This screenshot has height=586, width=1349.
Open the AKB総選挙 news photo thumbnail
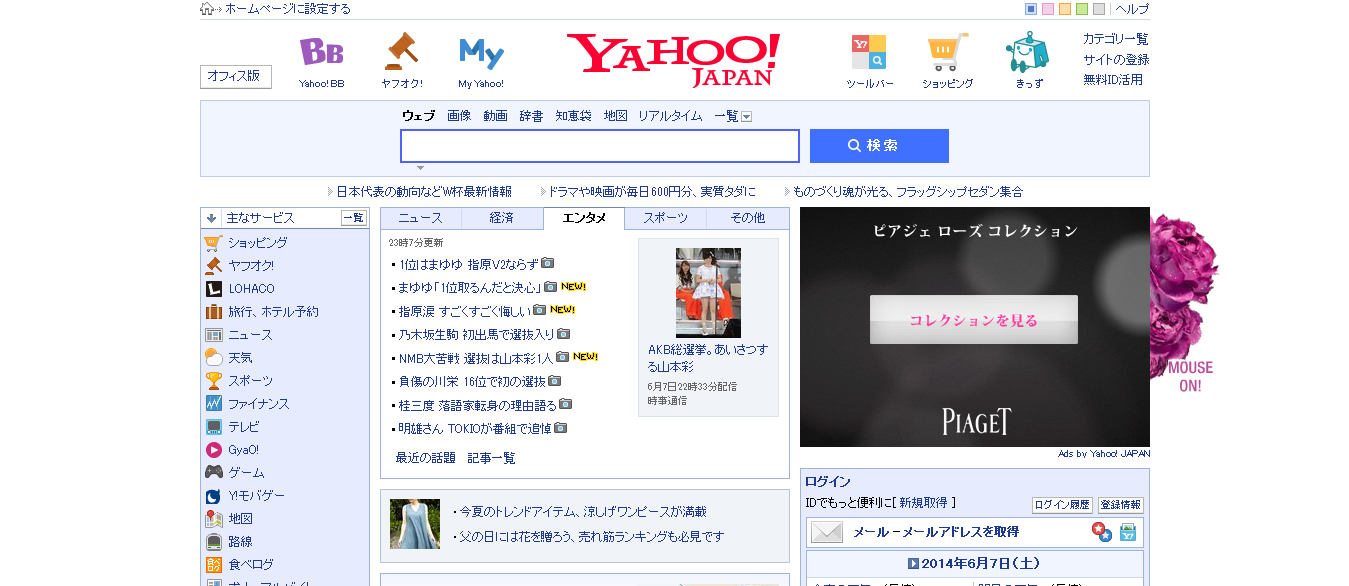point(708,292)
